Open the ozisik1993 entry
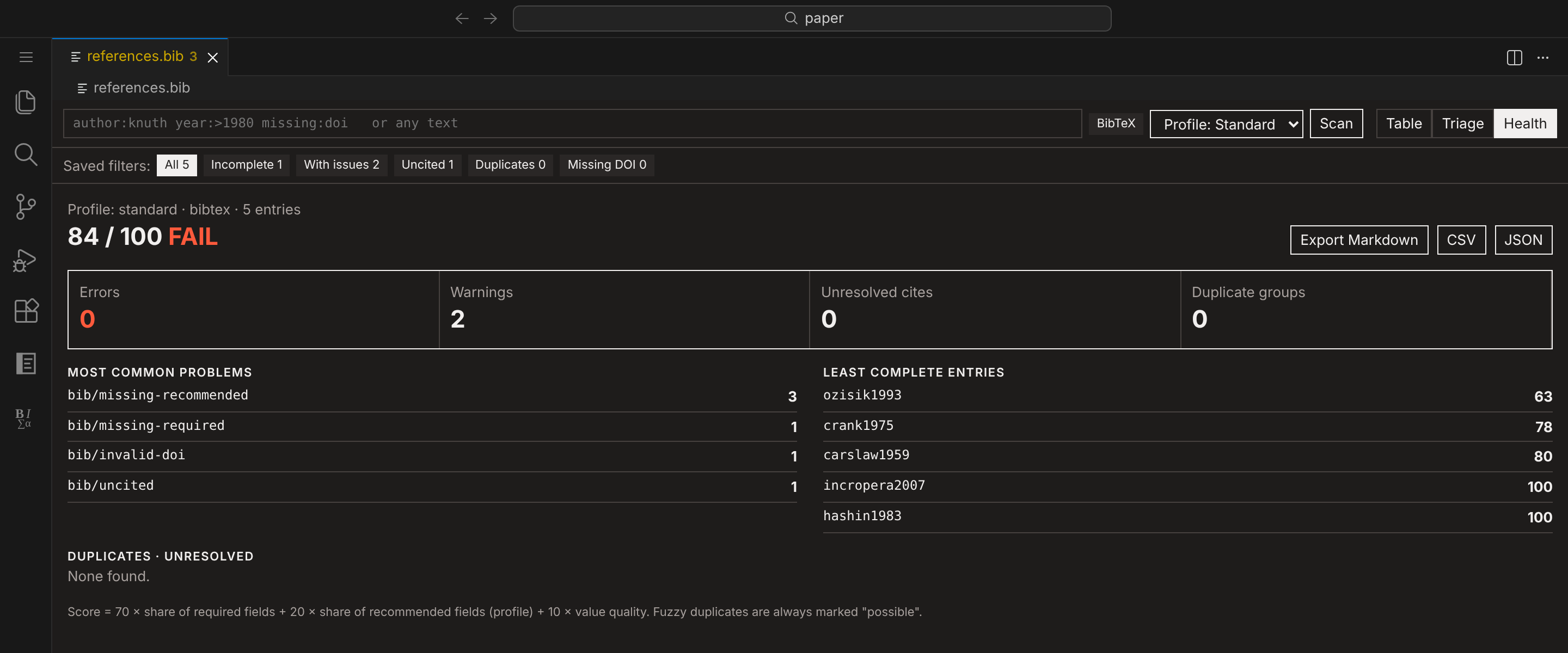The height and width of the screenshot is (653, 1568). point(1187,396)
